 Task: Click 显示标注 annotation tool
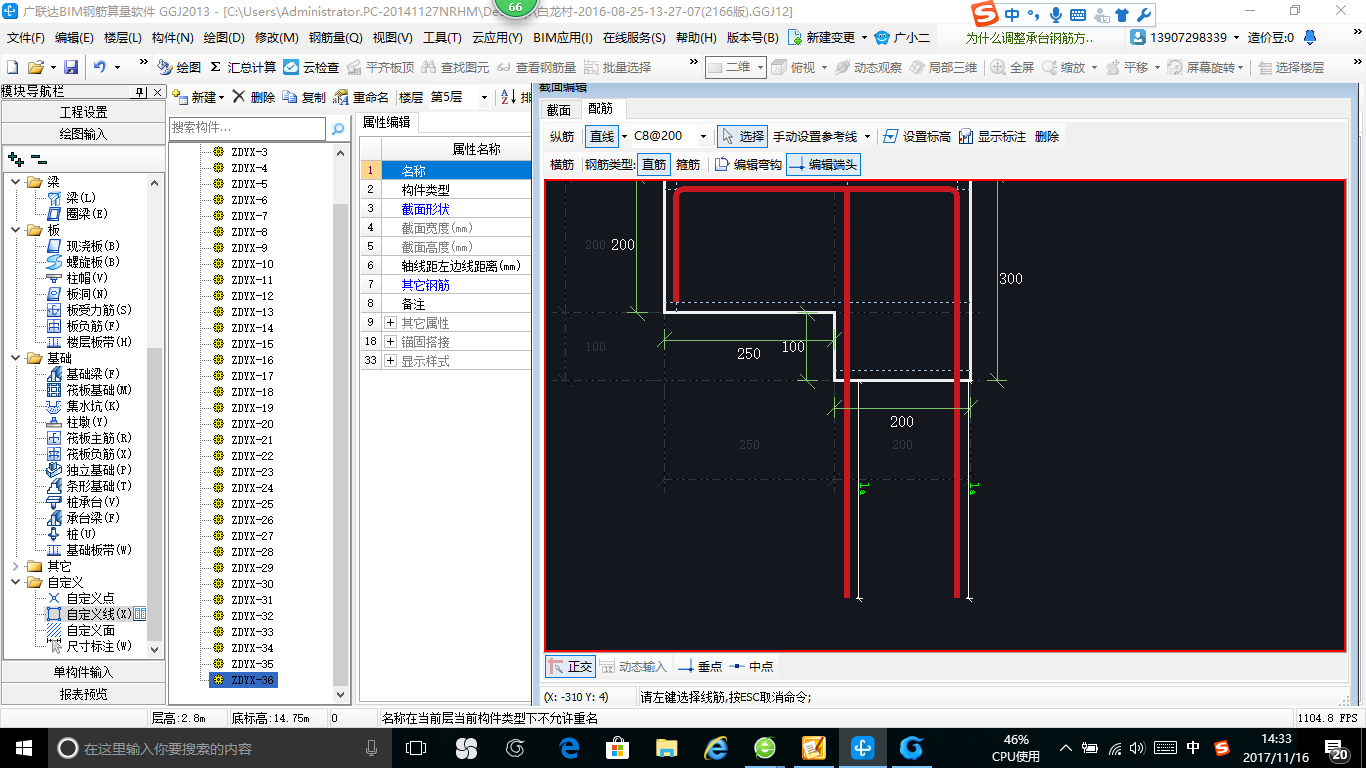pos(992,136)
